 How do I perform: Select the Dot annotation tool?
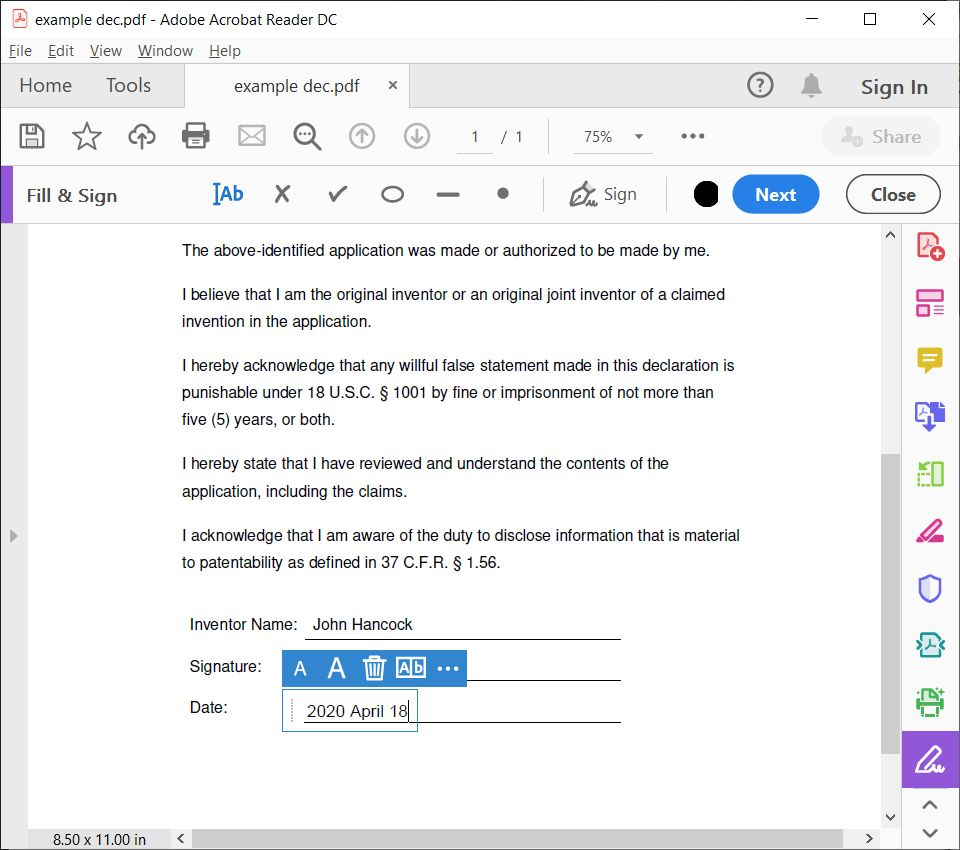pyautogui.click(x=502, y=194)
